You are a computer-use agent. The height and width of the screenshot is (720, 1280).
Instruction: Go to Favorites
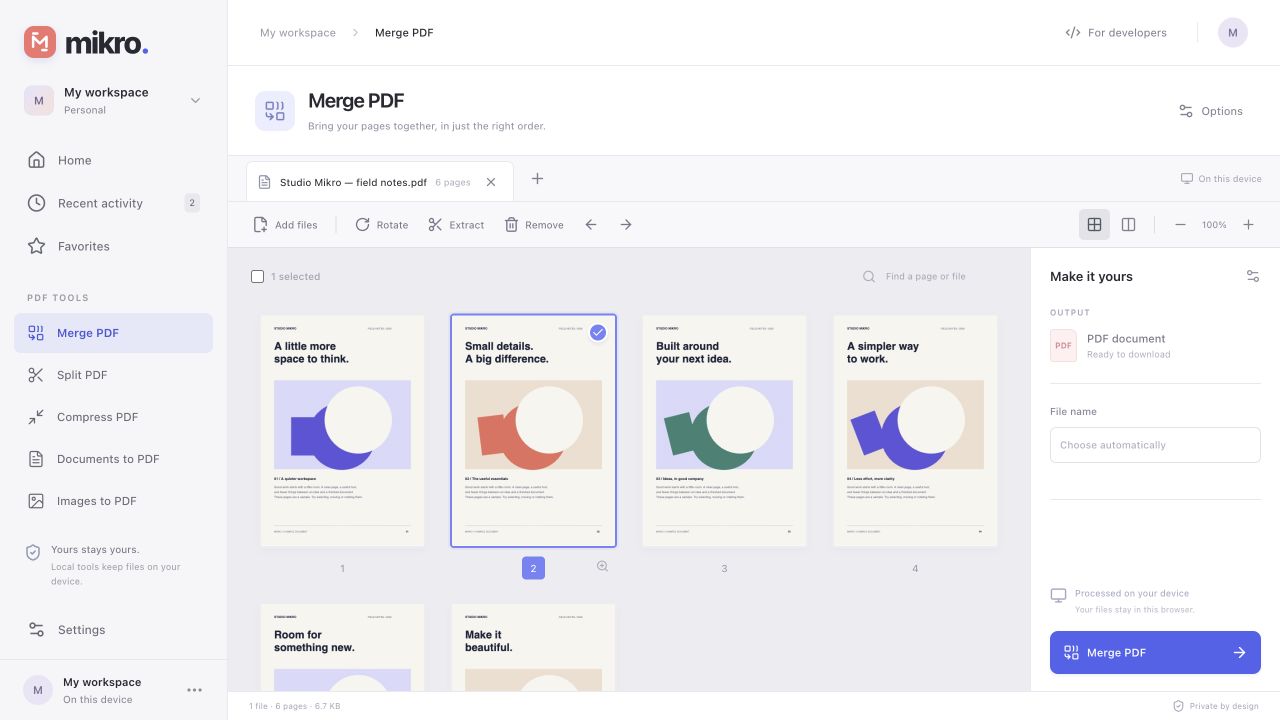pos(113,246)
